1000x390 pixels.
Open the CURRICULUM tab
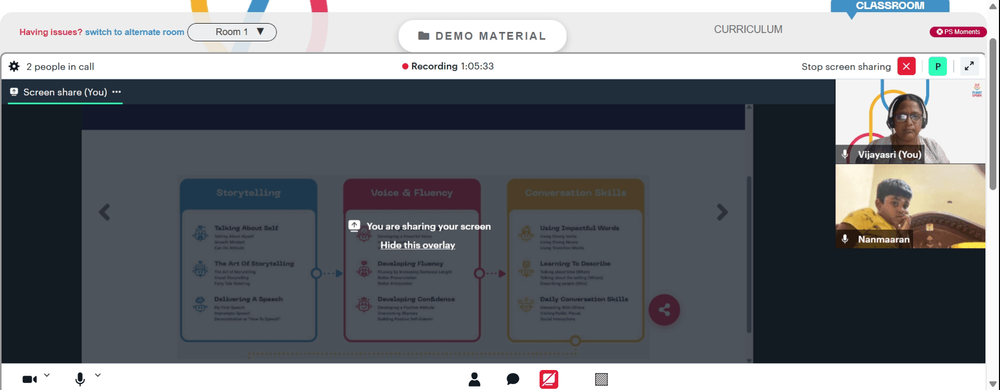(748, 29)
